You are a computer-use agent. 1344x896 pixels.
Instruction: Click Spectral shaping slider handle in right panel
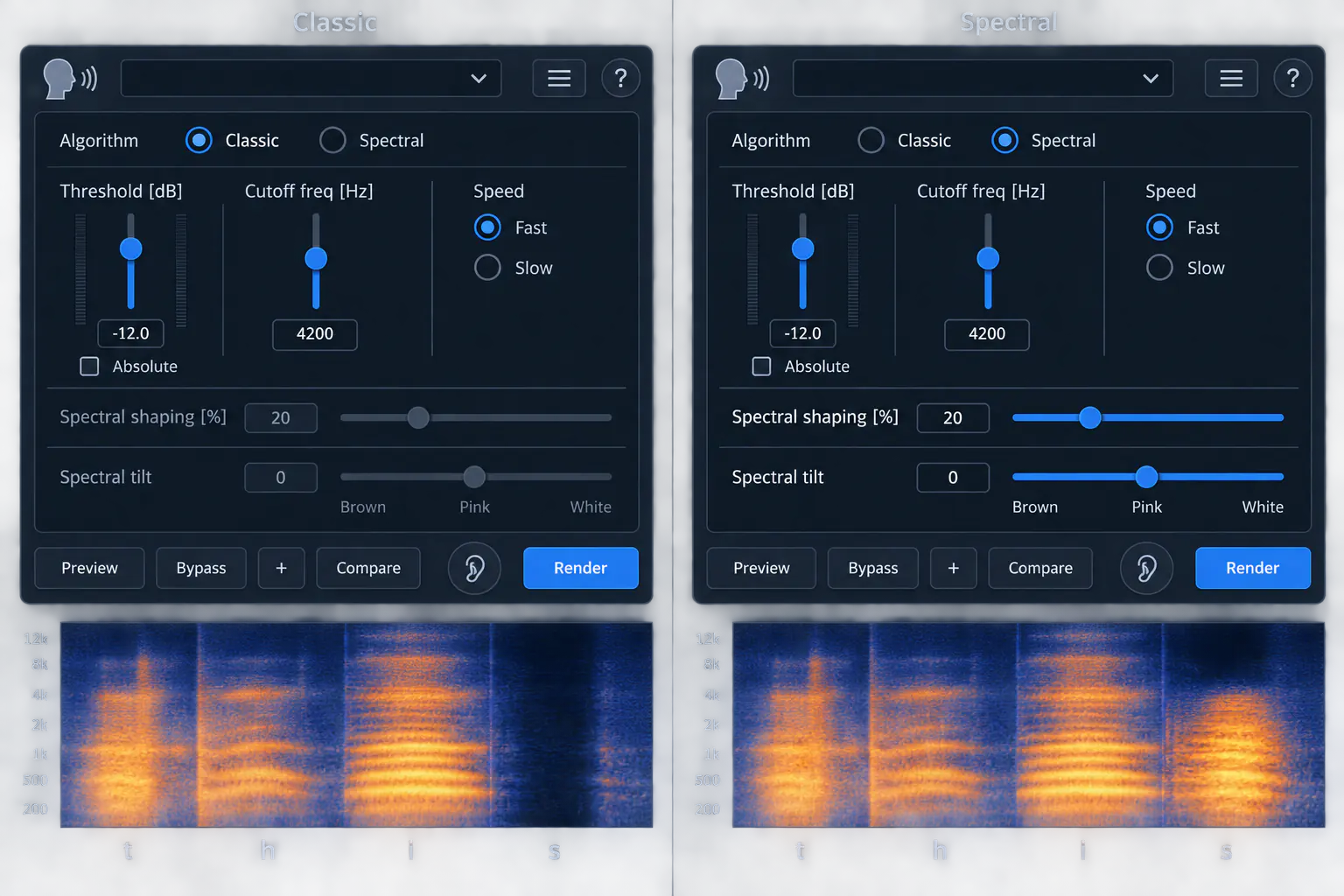point(1089,417)
